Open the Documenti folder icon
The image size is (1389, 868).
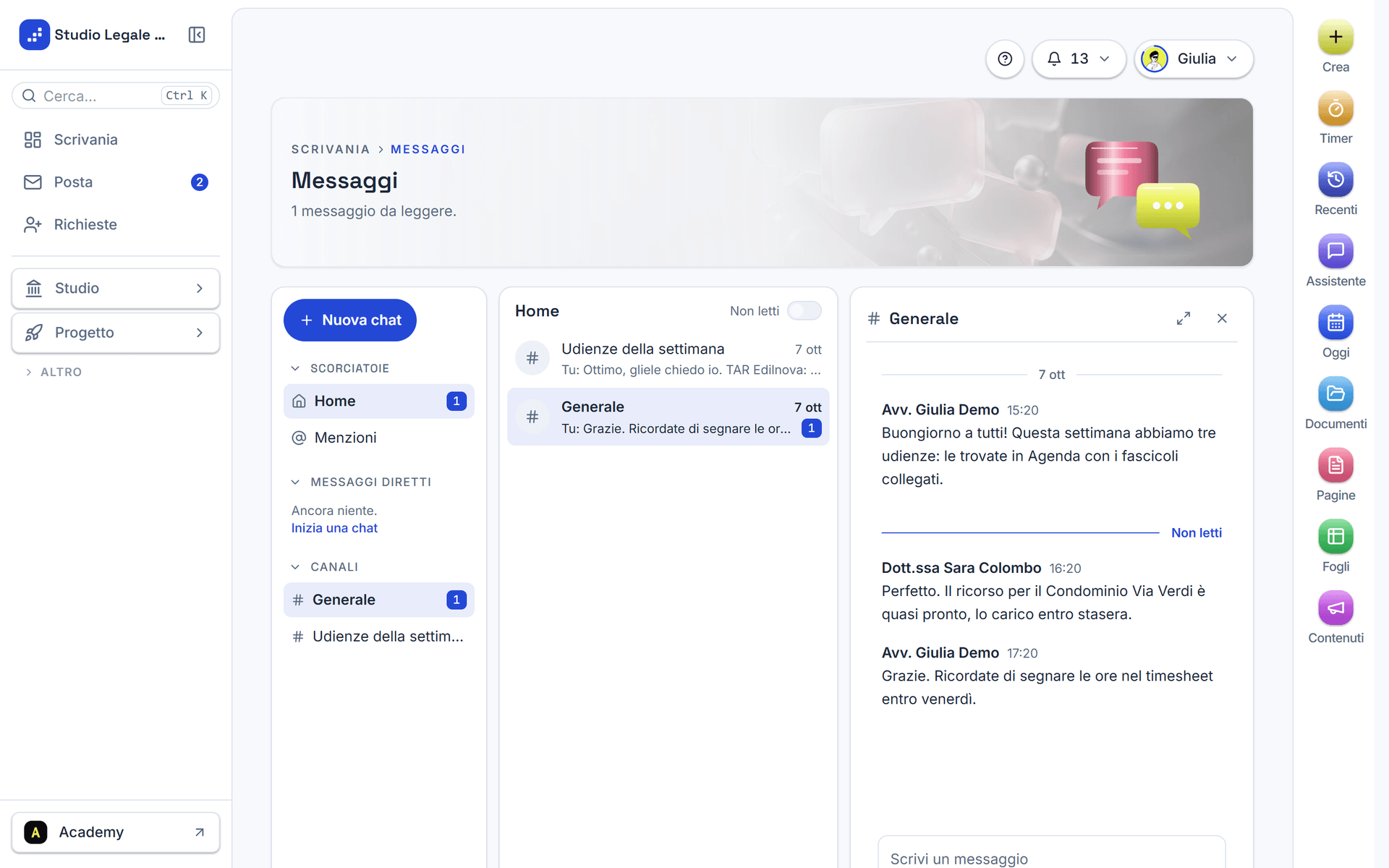click(1335, 394)
